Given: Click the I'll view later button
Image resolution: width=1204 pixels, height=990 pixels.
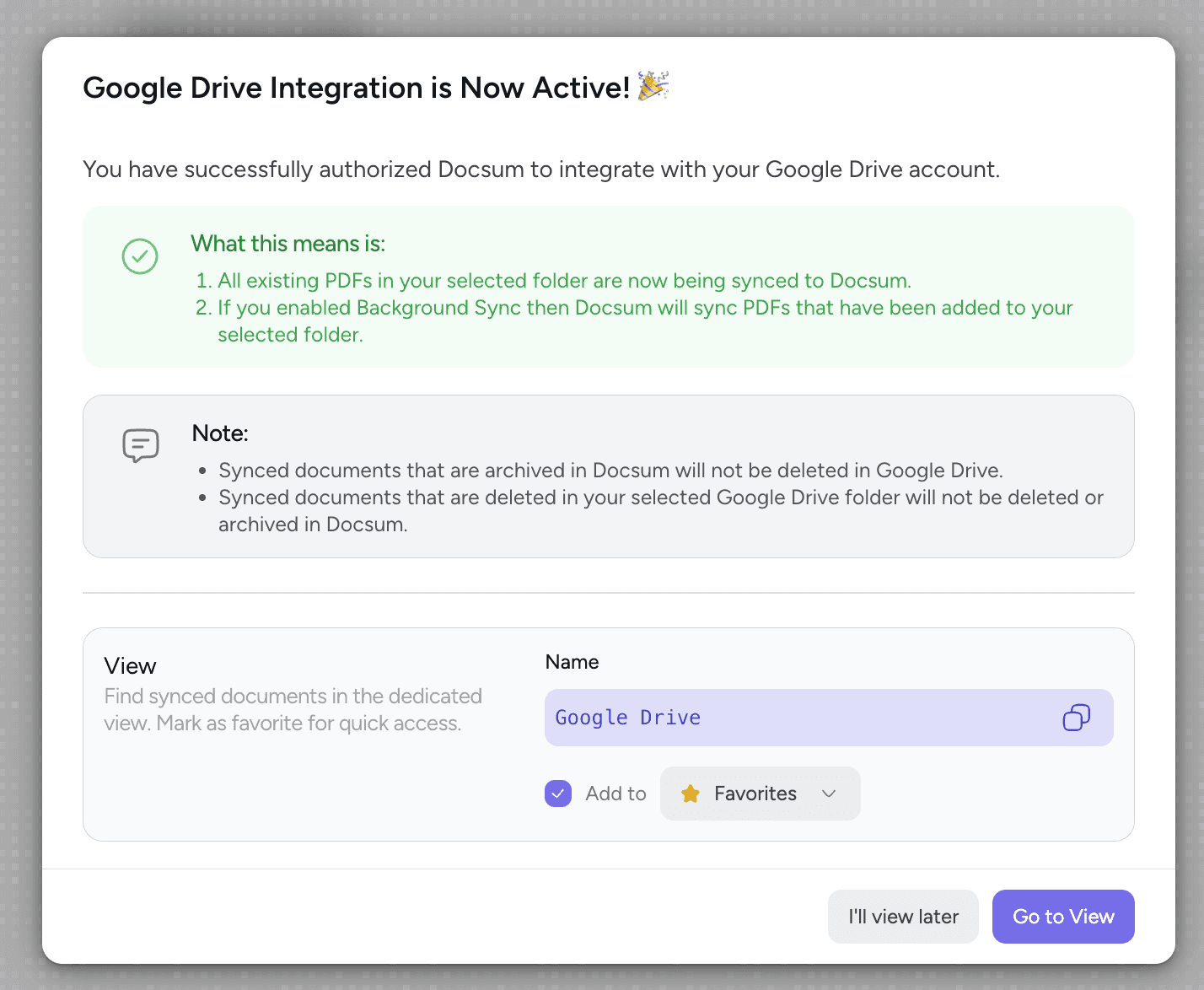Looking at the screenshot, I should (903, 917).
